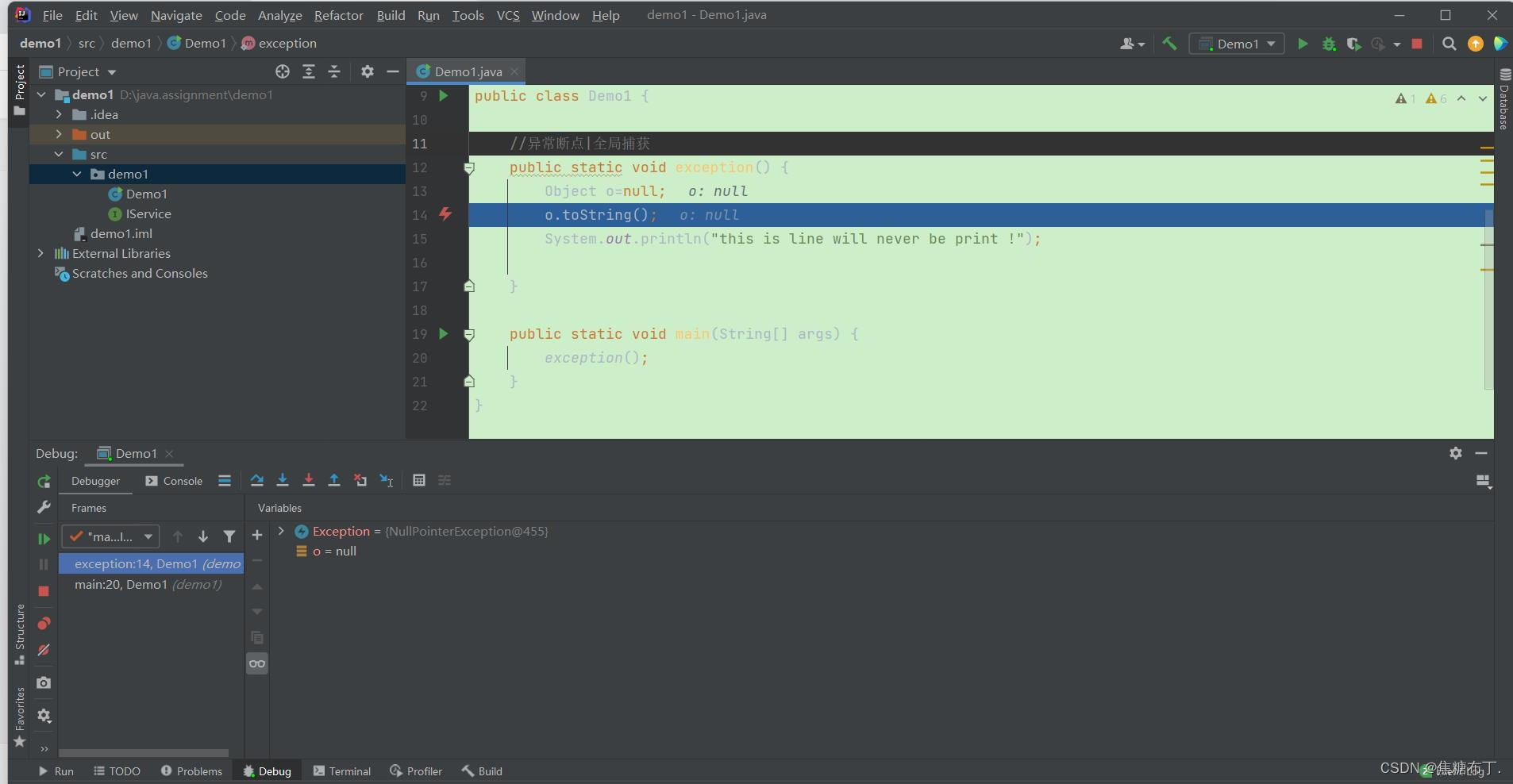Collapse the src folder

(x=59, y=154)
